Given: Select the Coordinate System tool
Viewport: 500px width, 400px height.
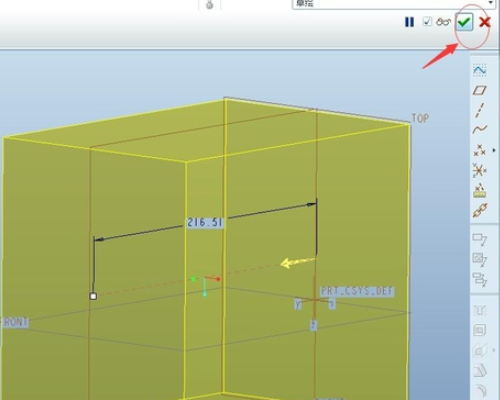Looking at the screenshot, I should click(480, 171).
